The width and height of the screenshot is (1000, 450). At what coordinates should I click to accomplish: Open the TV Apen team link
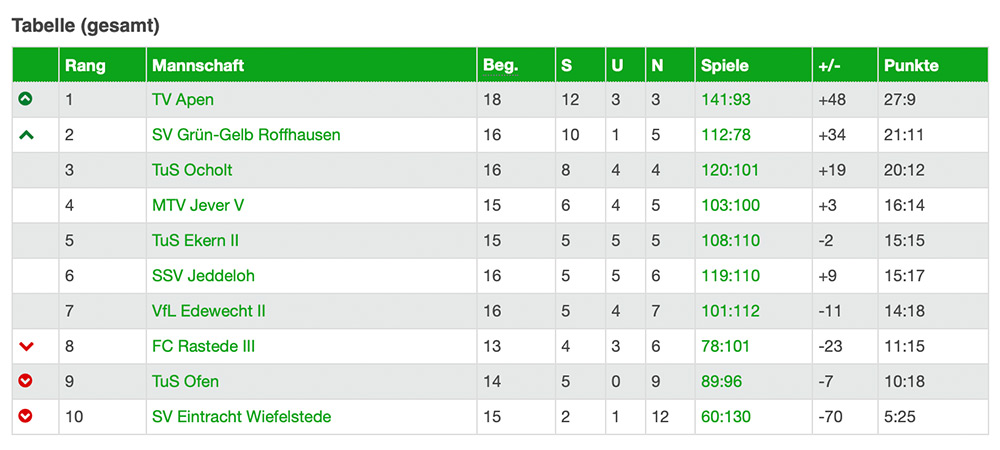(182, 100)
